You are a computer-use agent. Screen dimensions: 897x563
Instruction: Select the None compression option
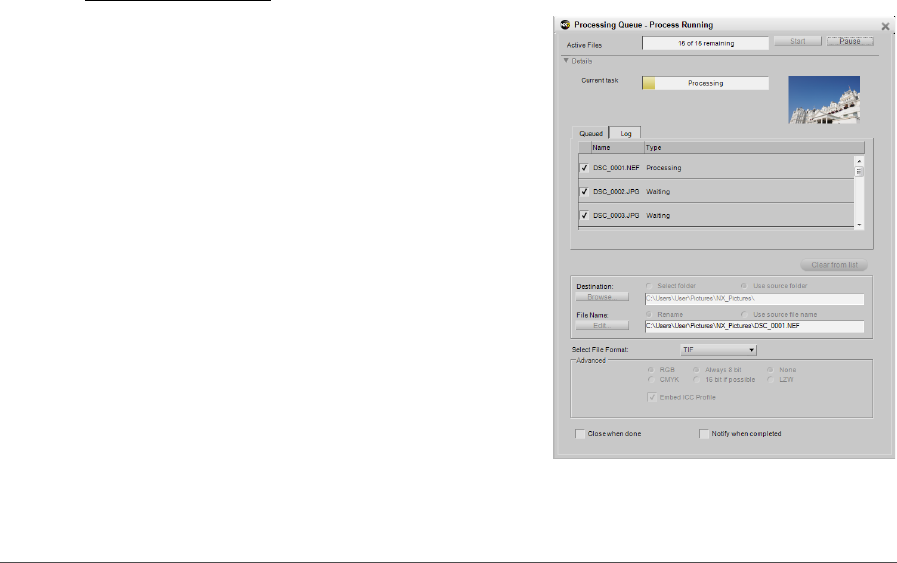[x=770, y=370]
